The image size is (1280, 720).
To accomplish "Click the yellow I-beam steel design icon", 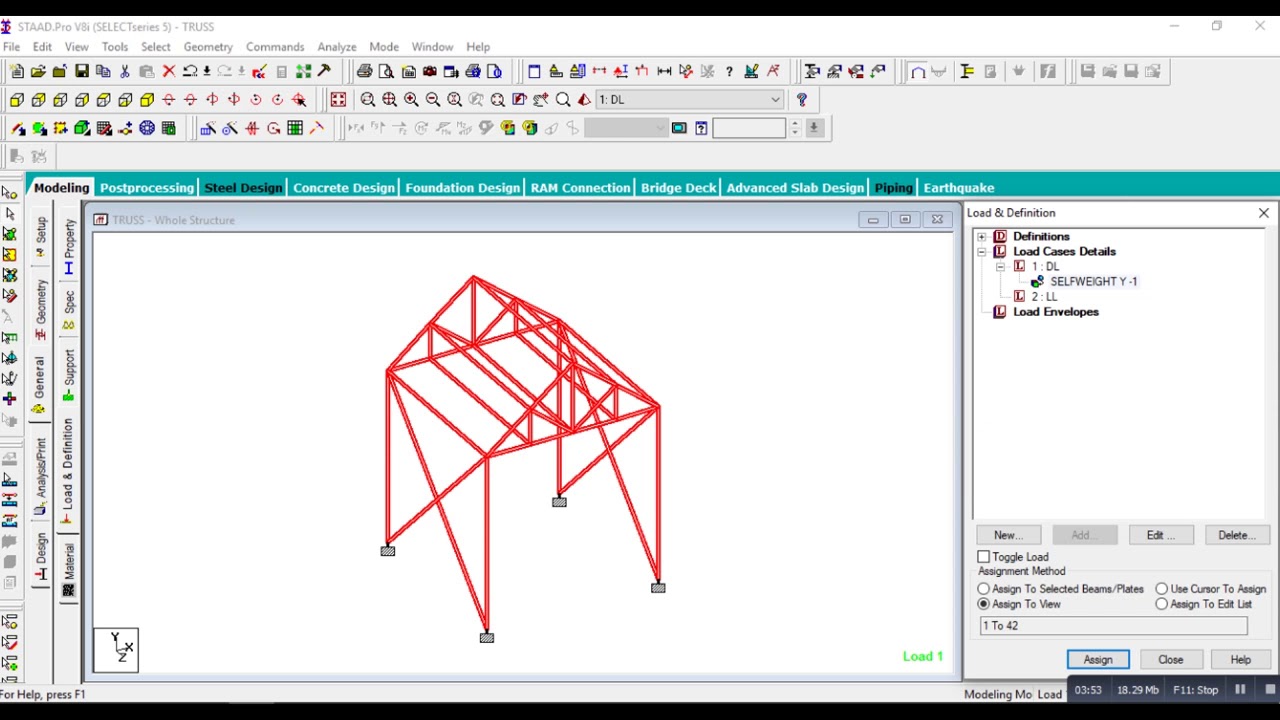I will 966,71.
